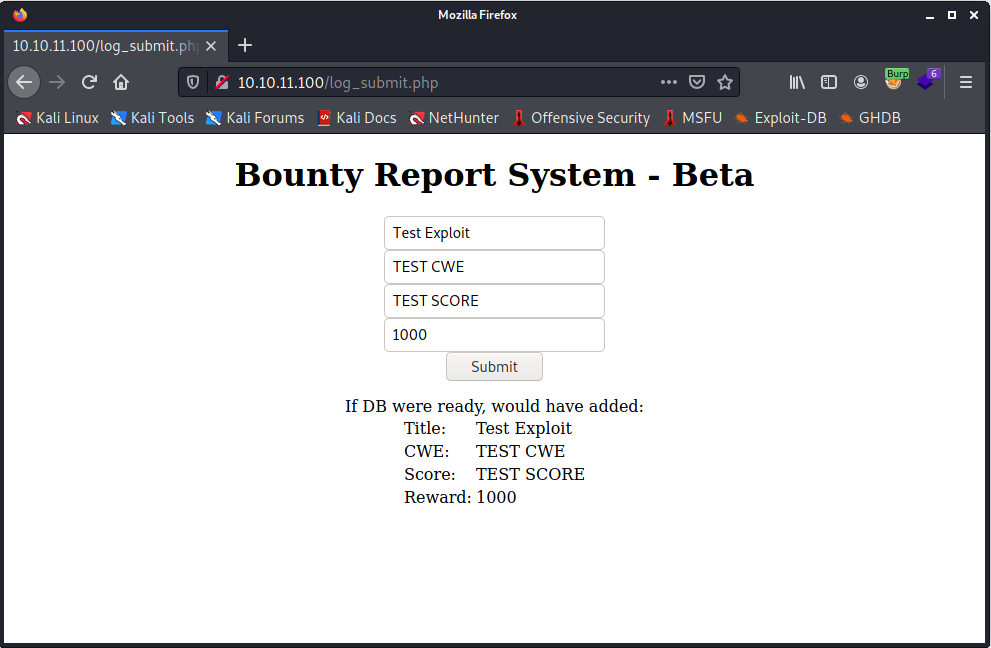
Task: Open the Kali Tools bookmark
Action: coord(152,118)
